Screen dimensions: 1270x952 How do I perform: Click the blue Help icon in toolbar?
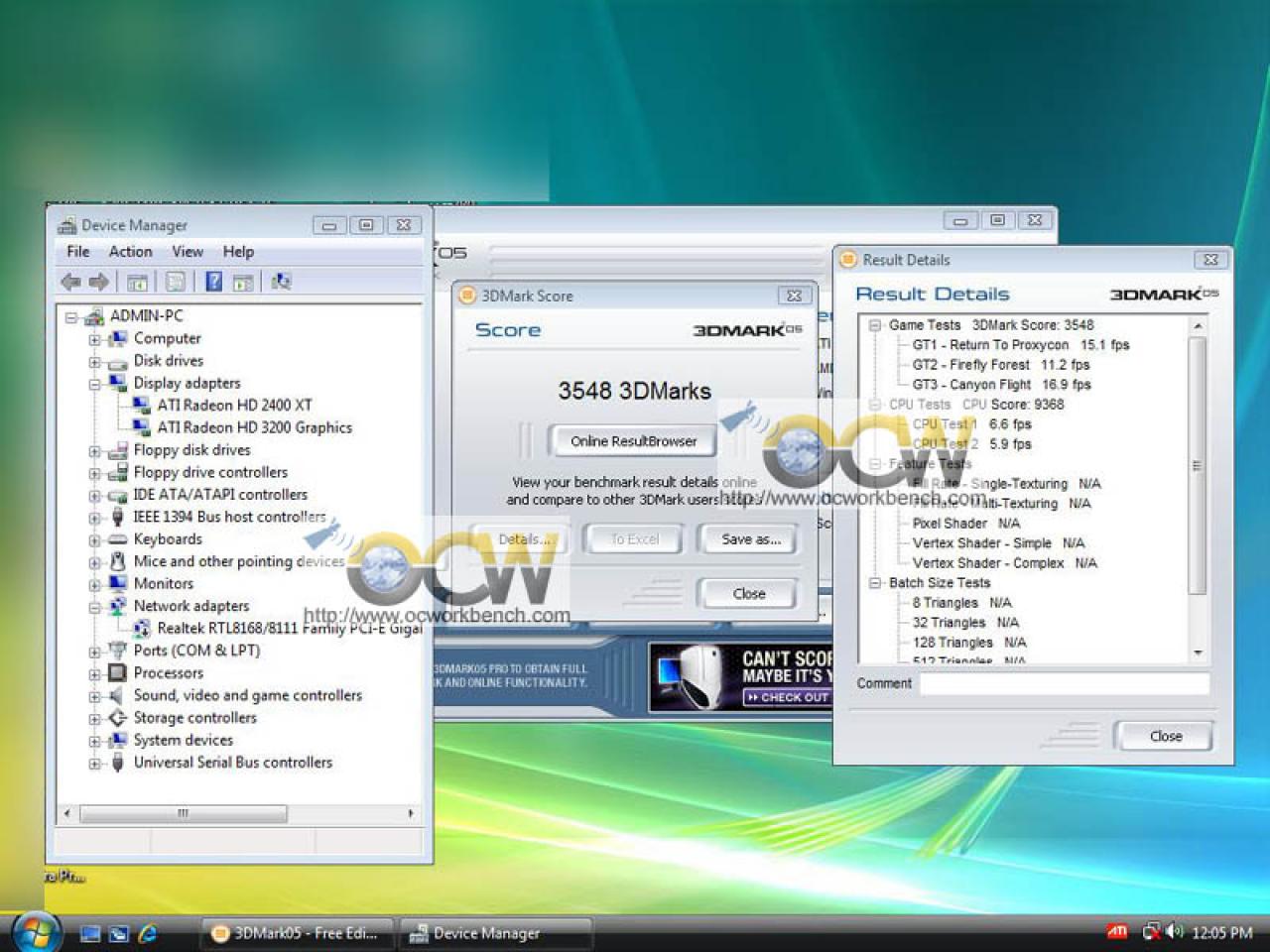213,282
